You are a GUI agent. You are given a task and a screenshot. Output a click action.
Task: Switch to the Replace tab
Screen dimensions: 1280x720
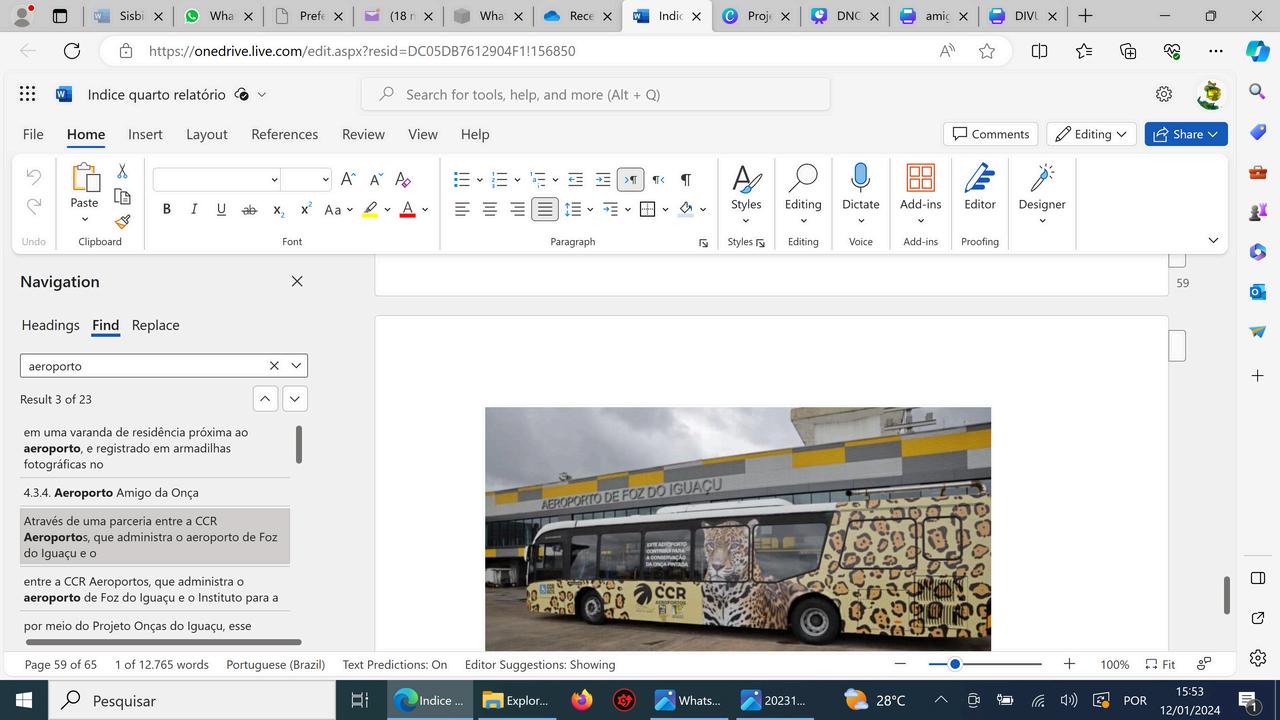point(155,325)
